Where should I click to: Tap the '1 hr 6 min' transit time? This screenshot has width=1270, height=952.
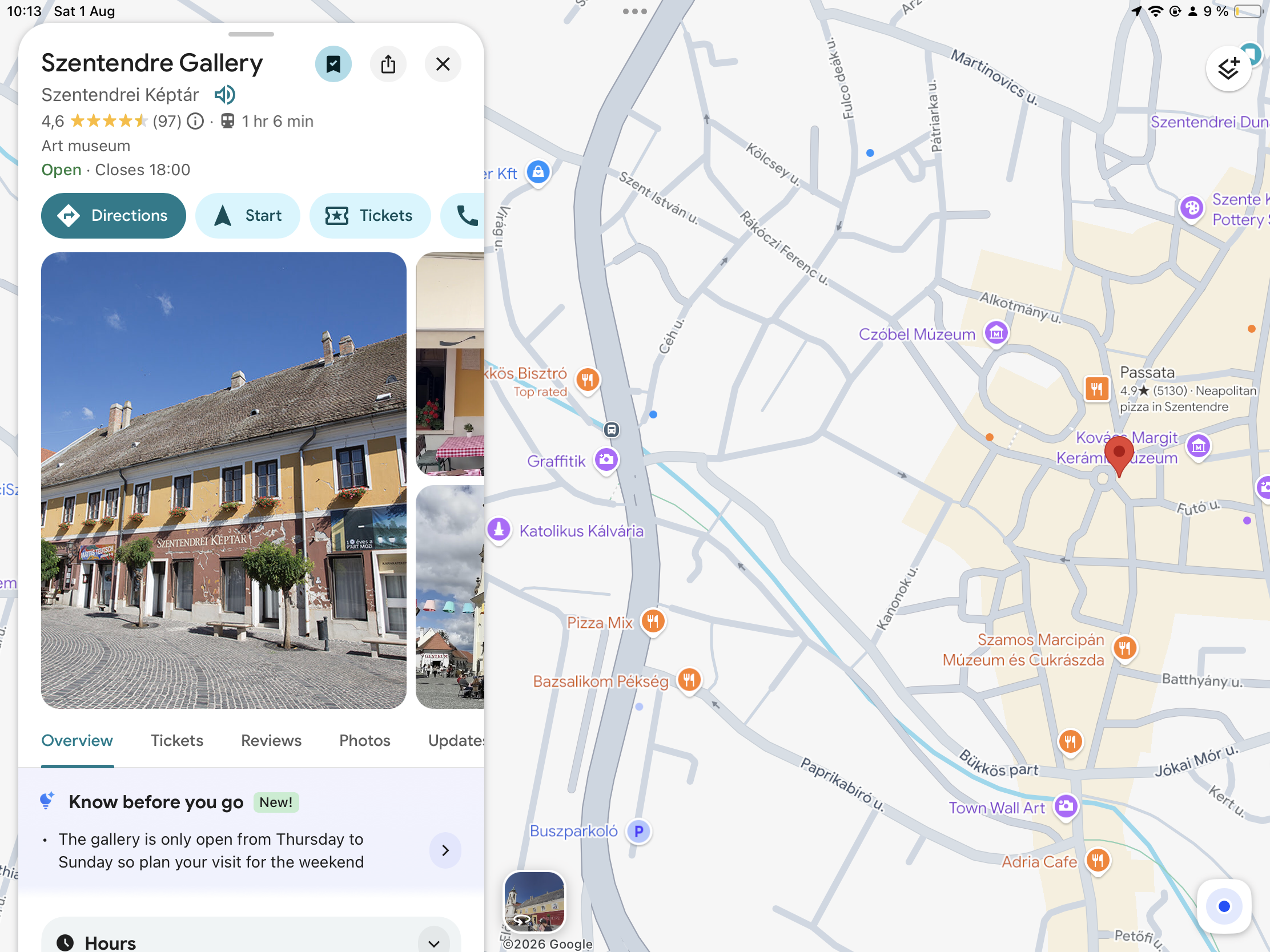point(278,121)
